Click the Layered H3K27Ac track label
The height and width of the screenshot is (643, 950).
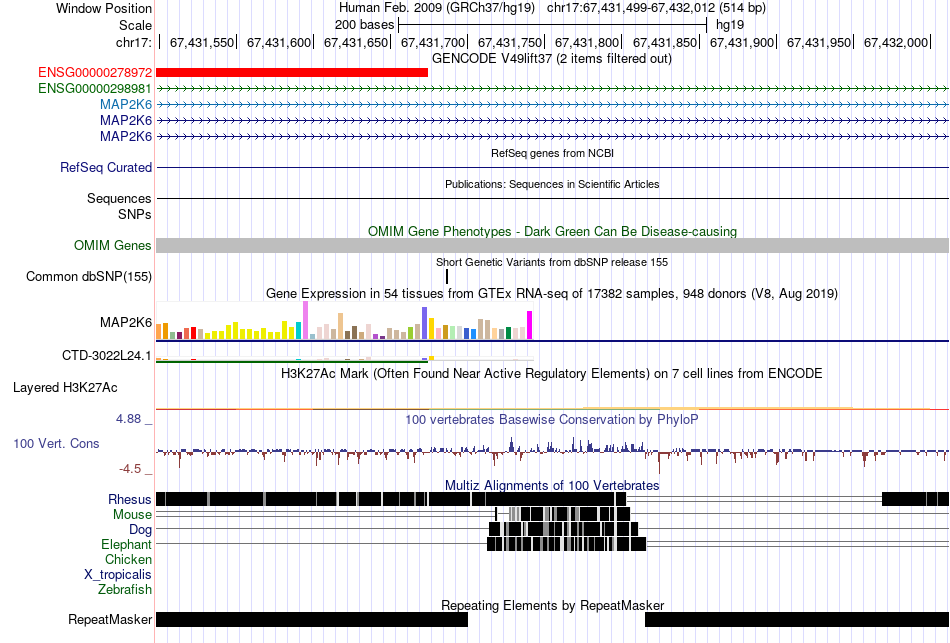pyautogui.click(x=65, y=387)
